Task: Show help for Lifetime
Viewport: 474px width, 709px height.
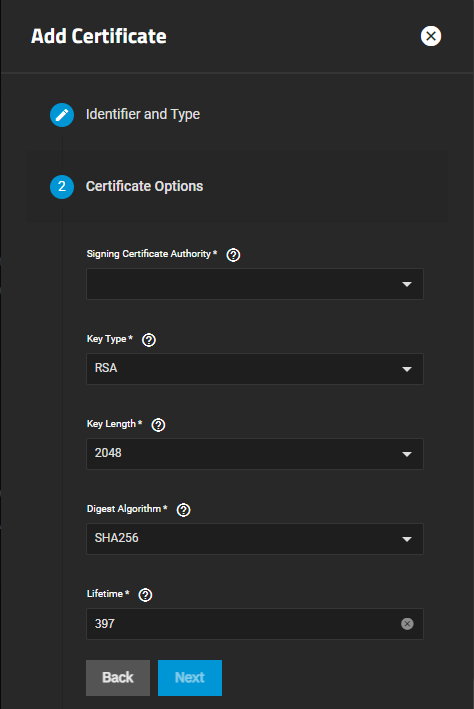Action: (145, 595)
